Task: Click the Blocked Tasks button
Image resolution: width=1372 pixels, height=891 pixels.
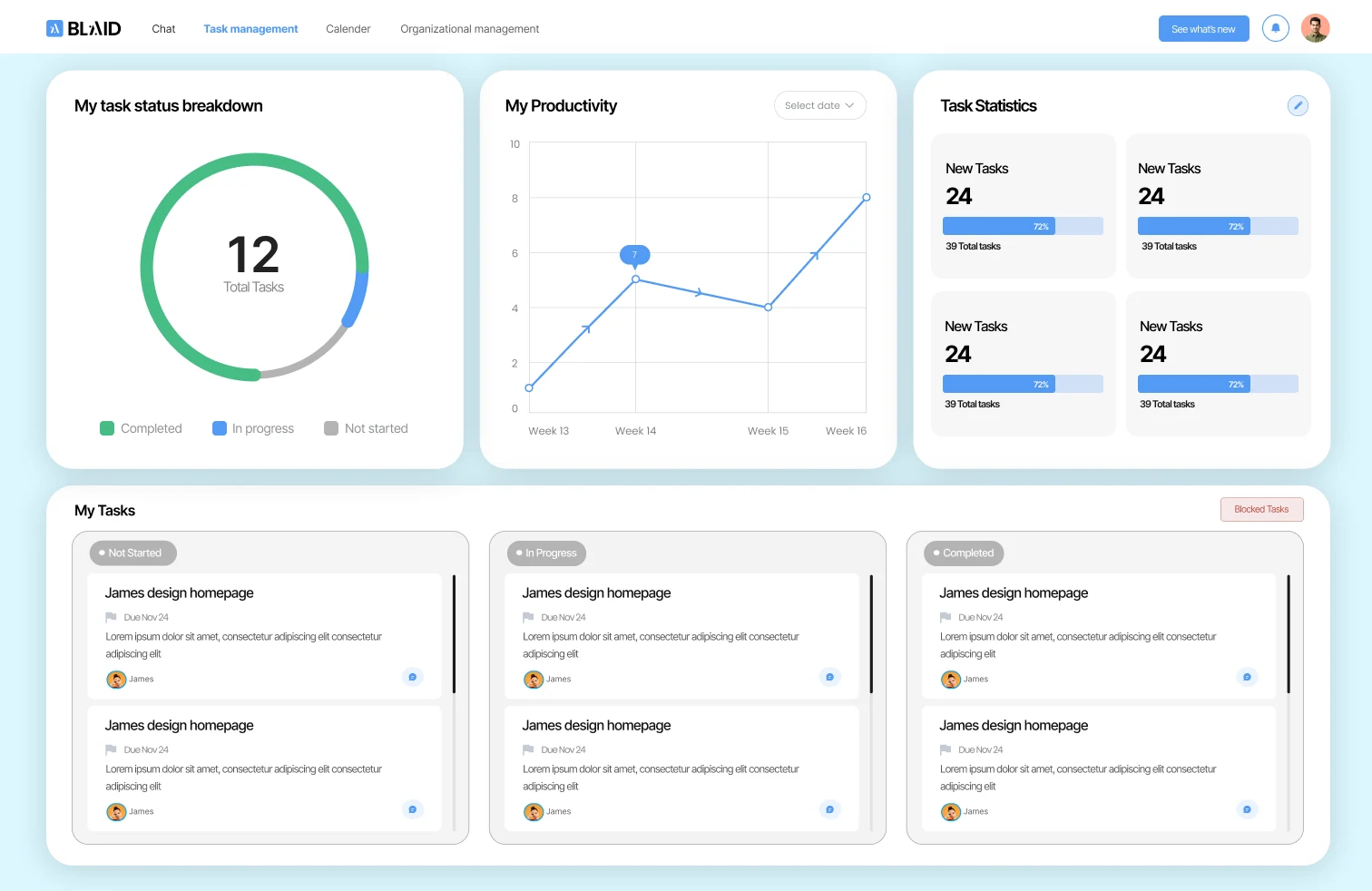Action: (x=1261, y=509)
